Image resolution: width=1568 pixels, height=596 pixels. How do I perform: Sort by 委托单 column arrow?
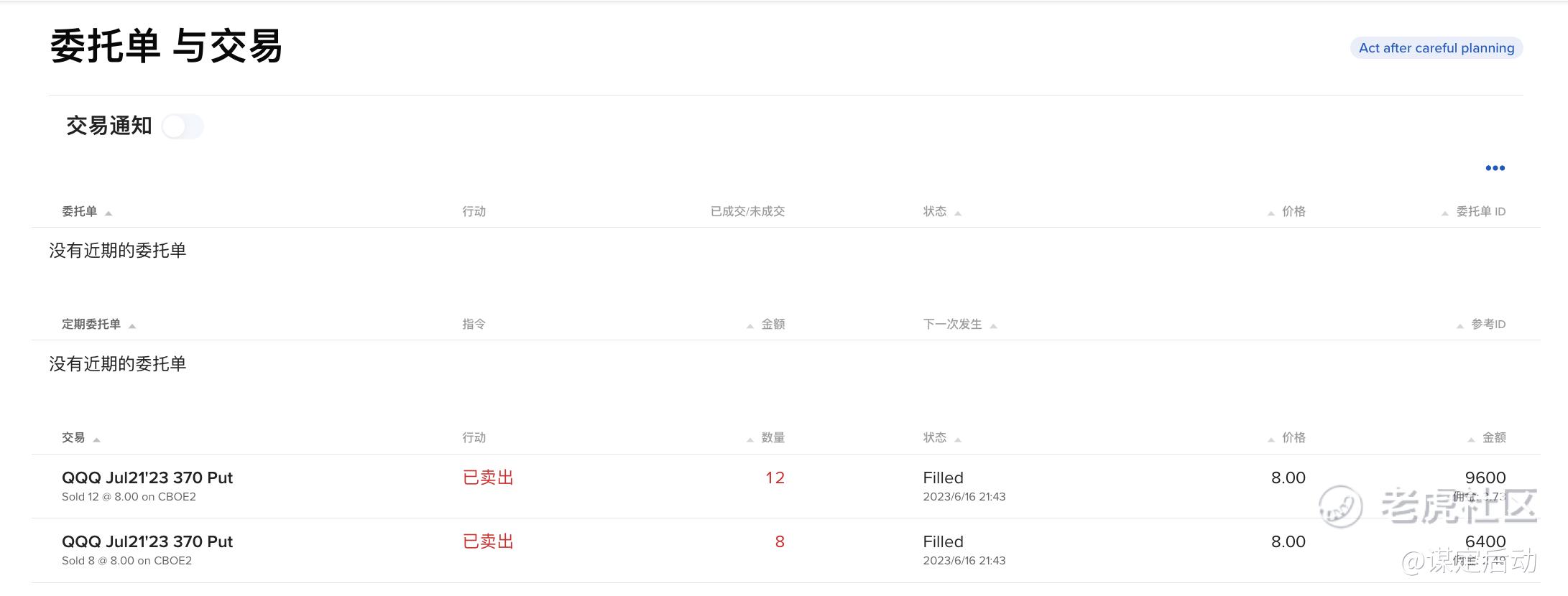click(109, 213)
